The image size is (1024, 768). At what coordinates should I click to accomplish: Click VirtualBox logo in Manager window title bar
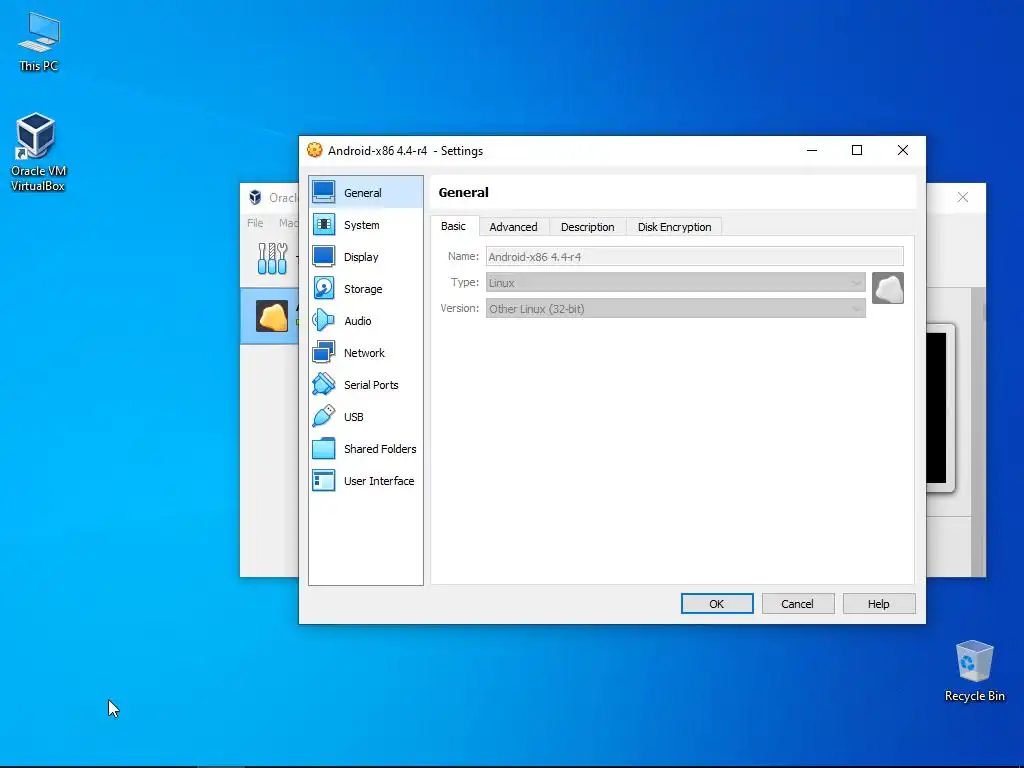(x=255, y=197)
